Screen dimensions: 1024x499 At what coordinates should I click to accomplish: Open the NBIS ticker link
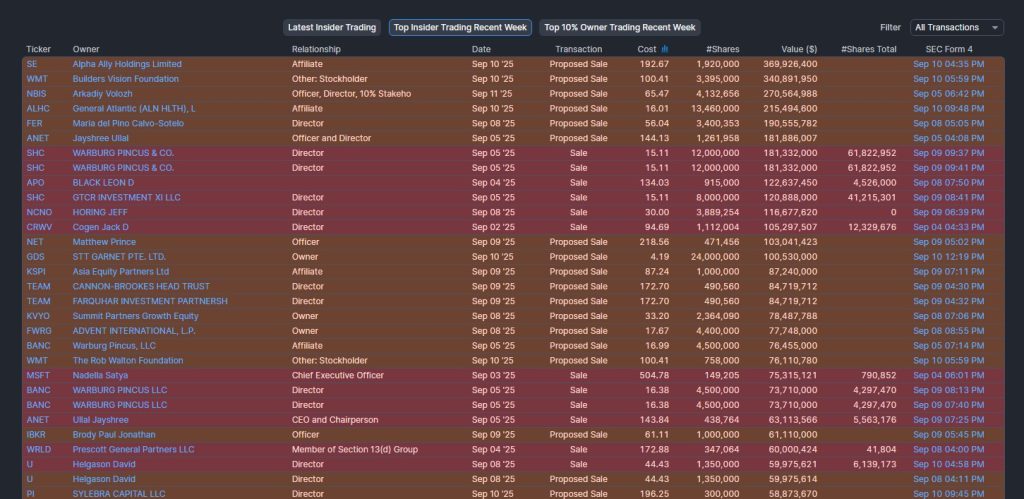37,94
